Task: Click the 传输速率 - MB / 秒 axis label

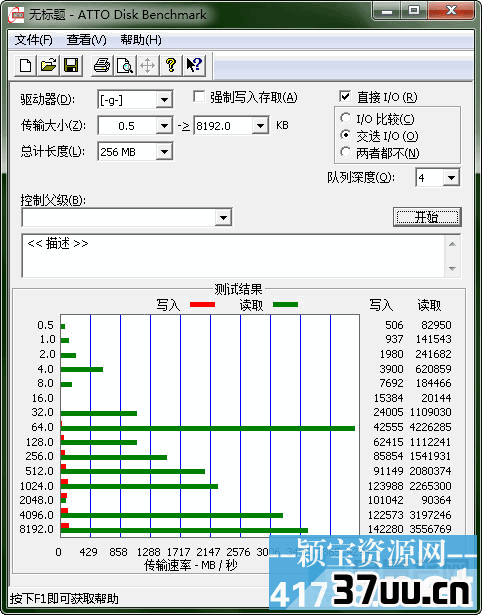Action: pyautogui.click(x=191, y=565)
